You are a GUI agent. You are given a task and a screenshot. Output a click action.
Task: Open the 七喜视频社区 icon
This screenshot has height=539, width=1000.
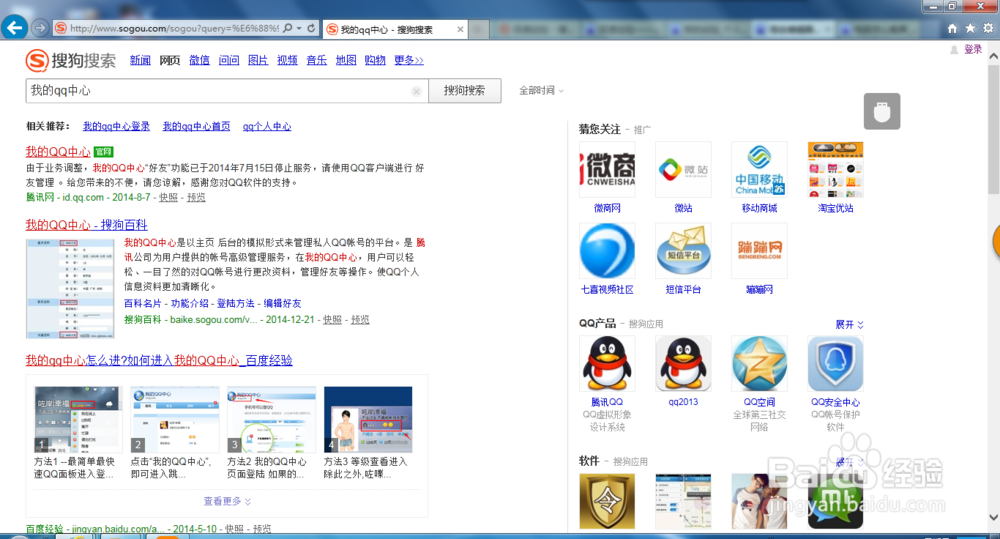[607, 251]
